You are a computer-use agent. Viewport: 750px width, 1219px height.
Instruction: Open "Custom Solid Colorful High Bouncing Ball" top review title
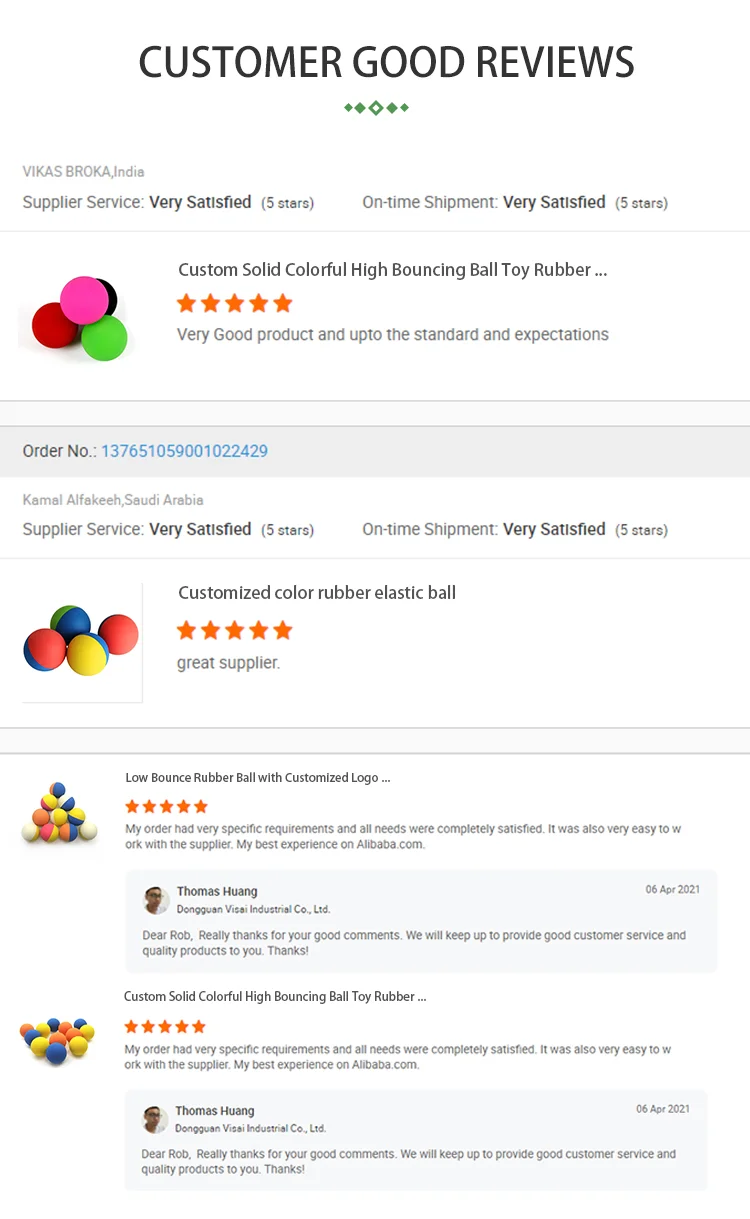(x=392, y=270)
